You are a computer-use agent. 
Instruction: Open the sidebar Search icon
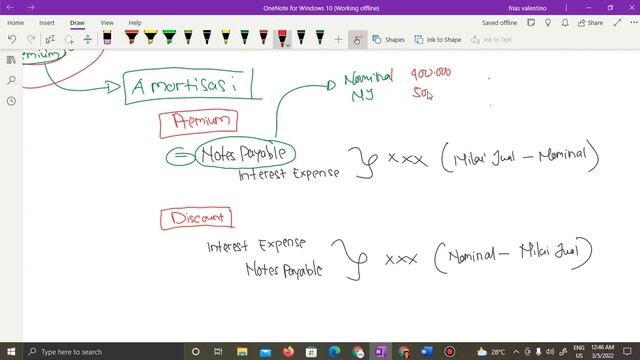tap(11, 80)
